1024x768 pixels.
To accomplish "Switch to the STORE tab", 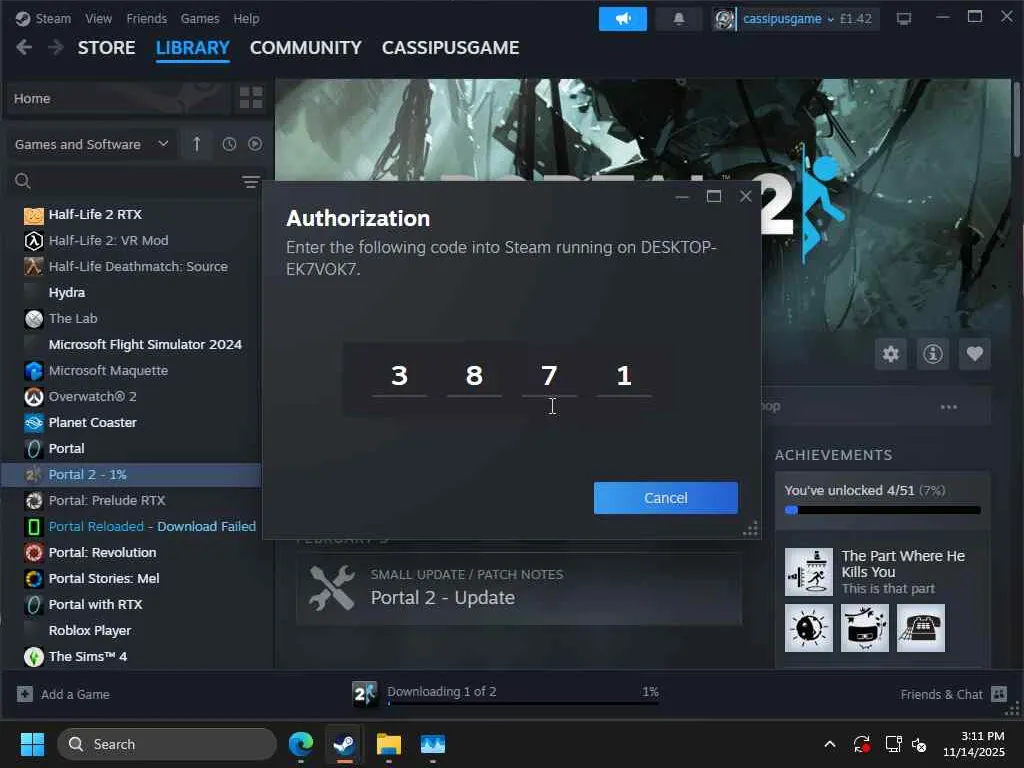I will 106,48.
